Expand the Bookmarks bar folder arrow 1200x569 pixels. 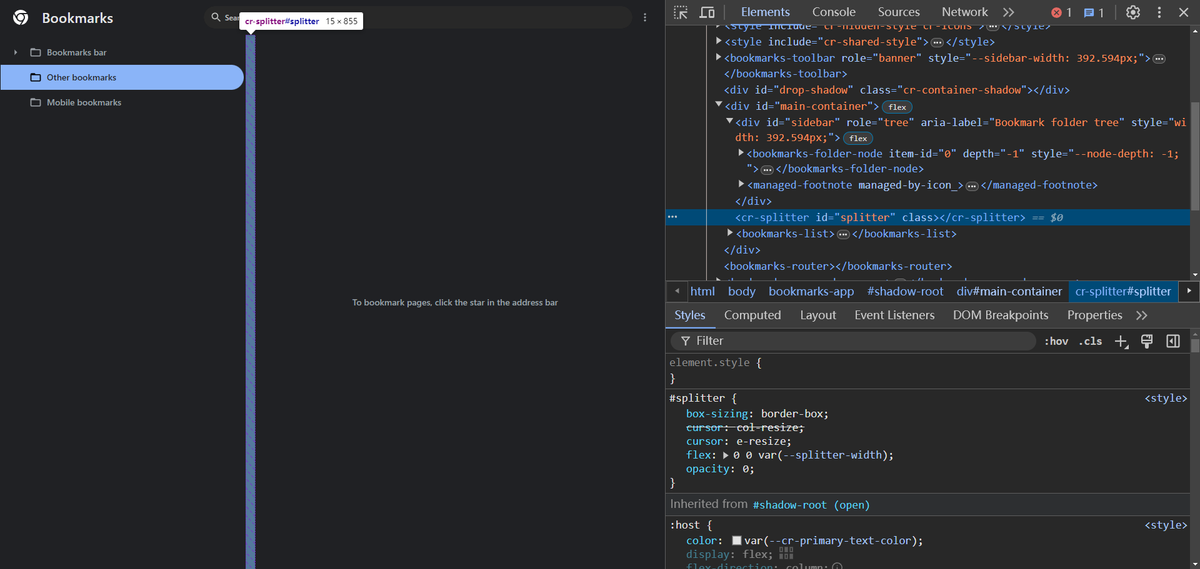(x=15, y=52)
